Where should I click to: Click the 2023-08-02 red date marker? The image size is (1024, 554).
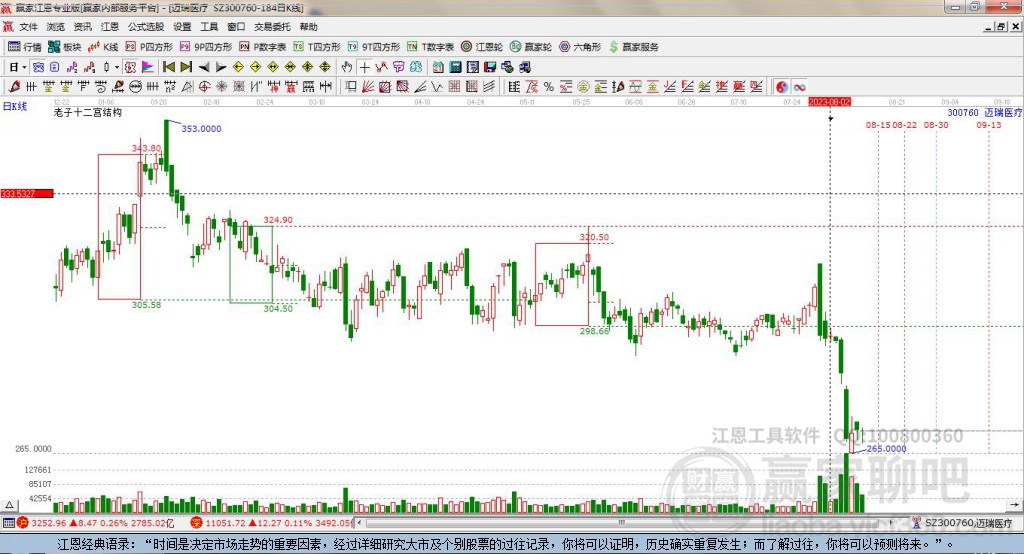tap(829, 102)
